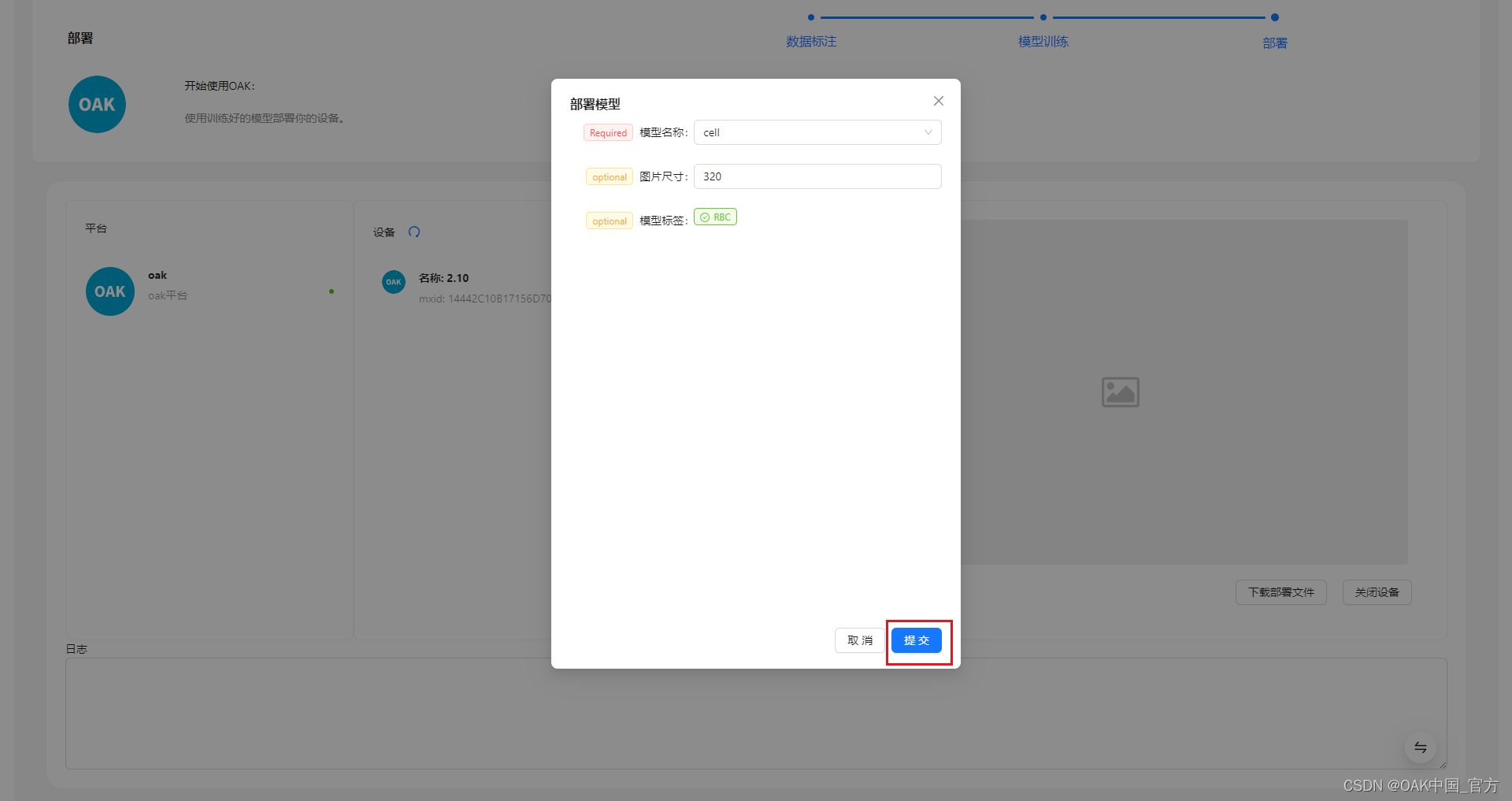
Task: Click the Required badge beside 模型名称
Action: coord(608,133)
